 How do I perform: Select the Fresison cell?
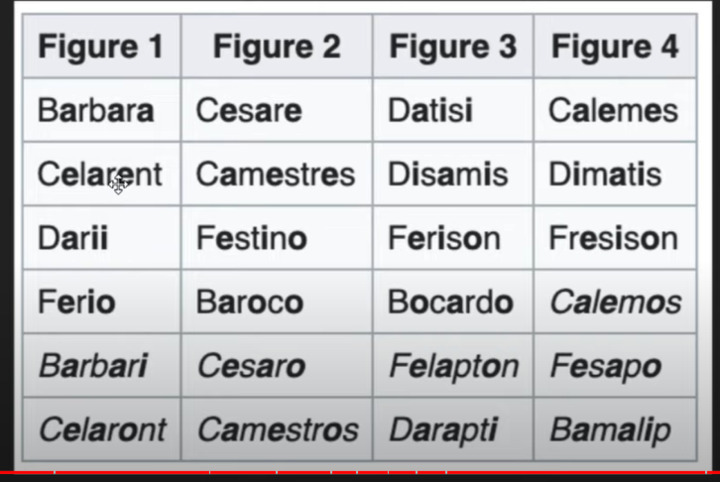(613, 238)
